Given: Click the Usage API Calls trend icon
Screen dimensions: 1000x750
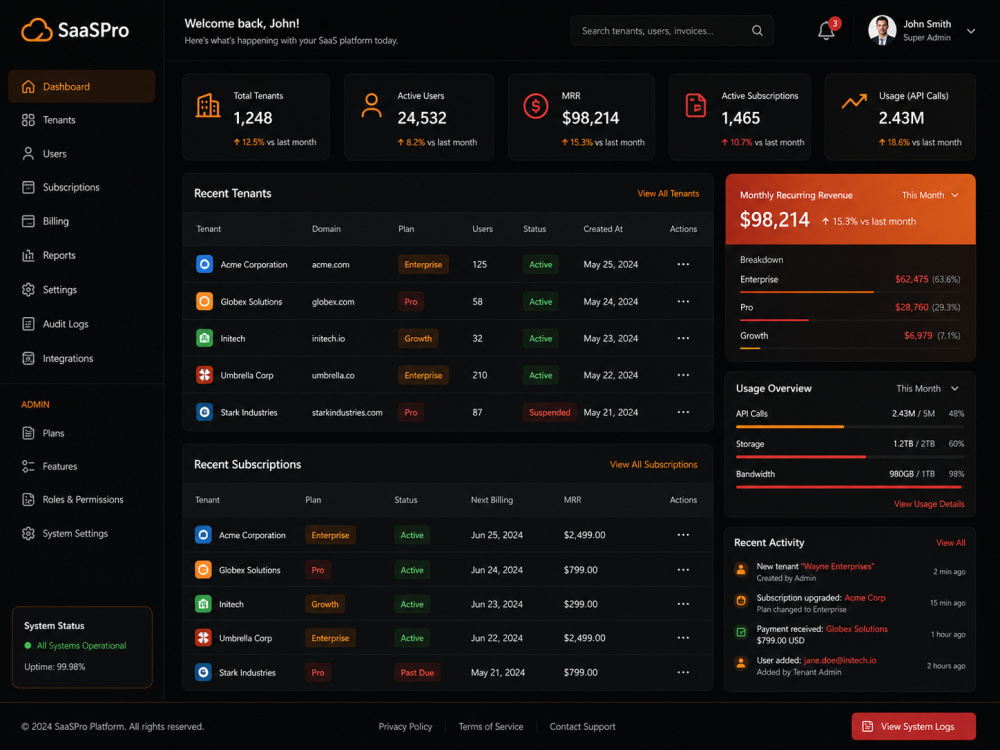Looking at the screenshot, I should coord(854,101).
